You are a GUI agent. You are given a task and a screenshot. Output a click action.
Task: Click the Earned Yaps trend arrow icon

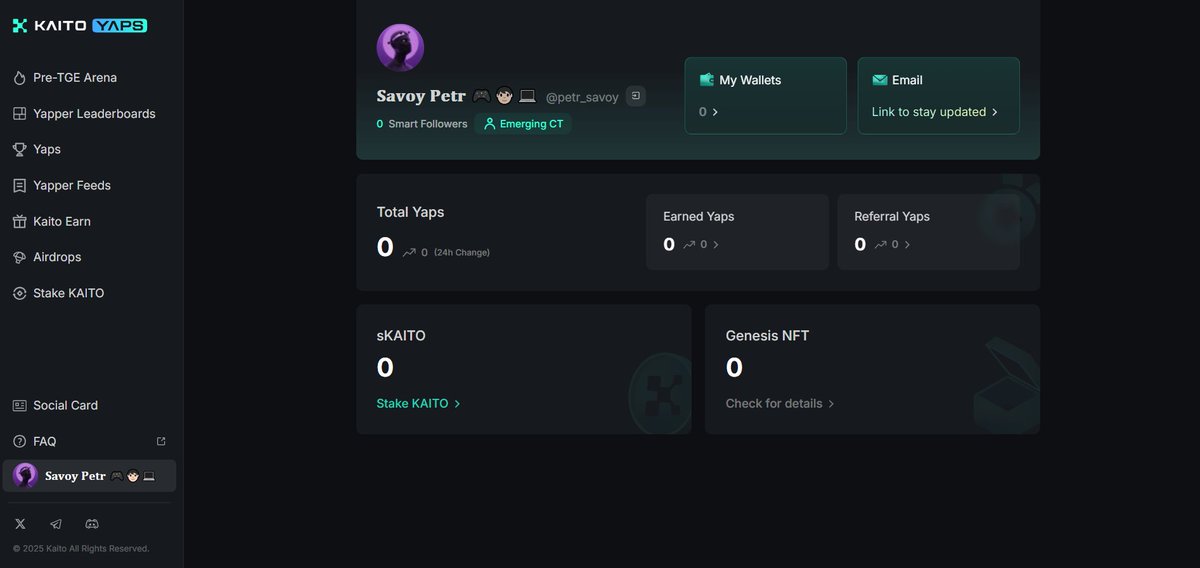point(689,244)
